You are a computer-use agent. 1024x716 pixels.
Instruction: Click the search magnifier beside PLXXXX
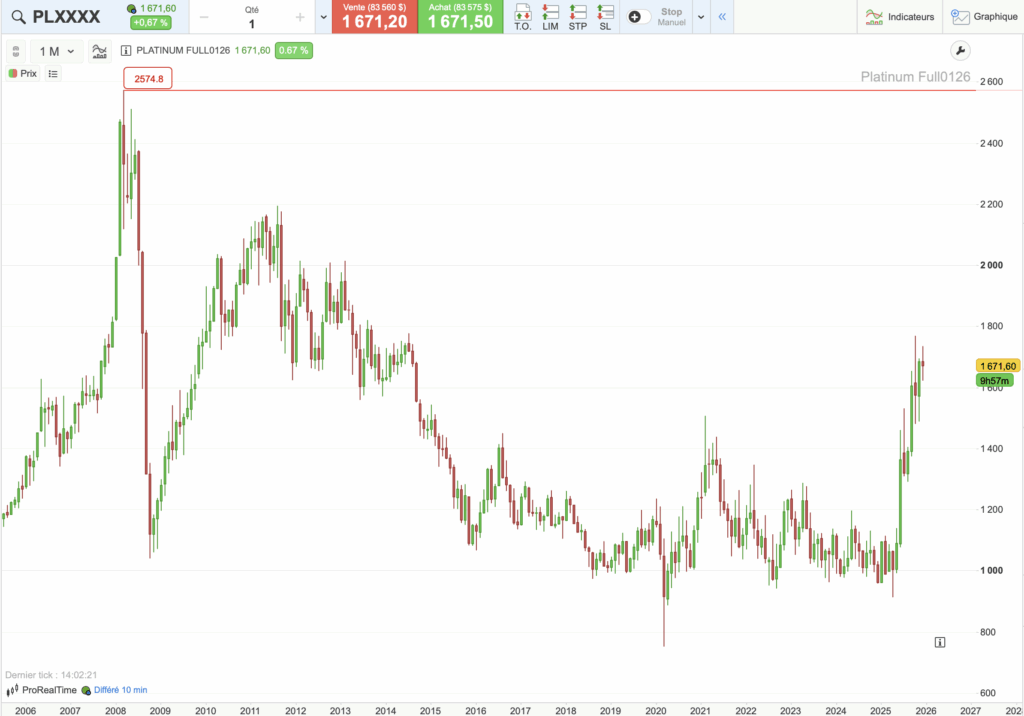18,17
